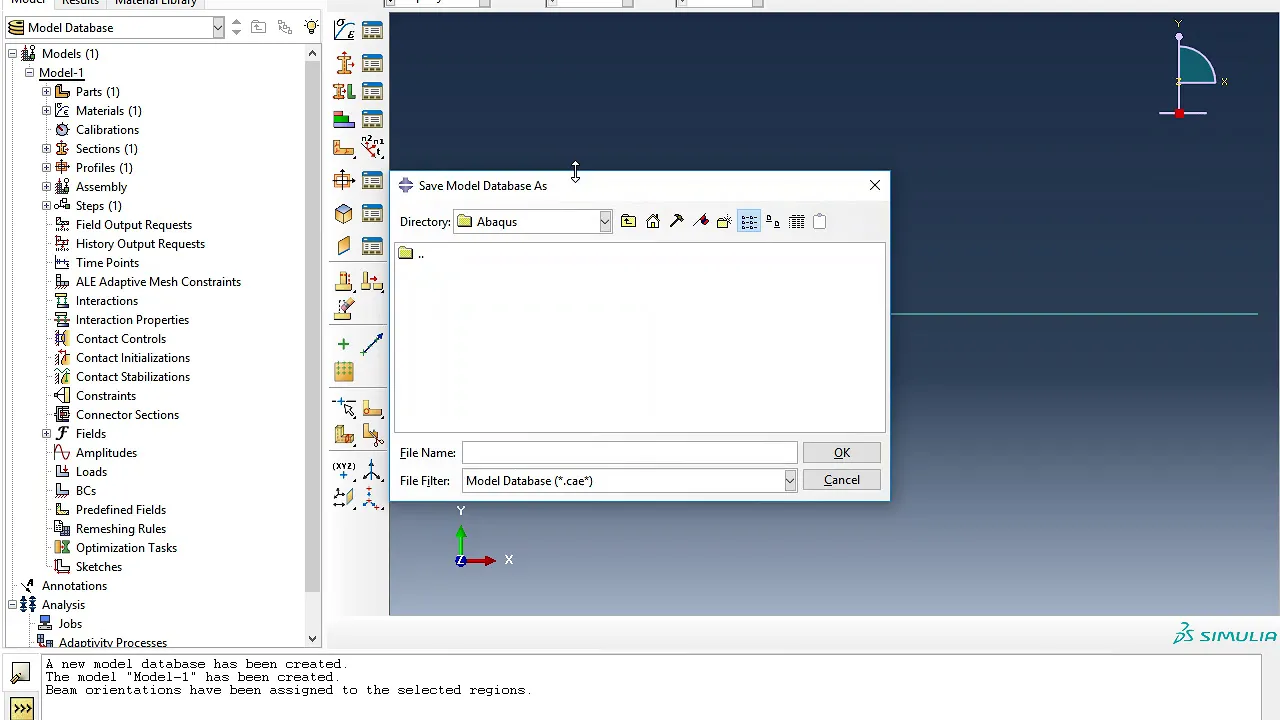Expand the Steps (1) node
The image size is (1280, 720).
coord(46,206)
